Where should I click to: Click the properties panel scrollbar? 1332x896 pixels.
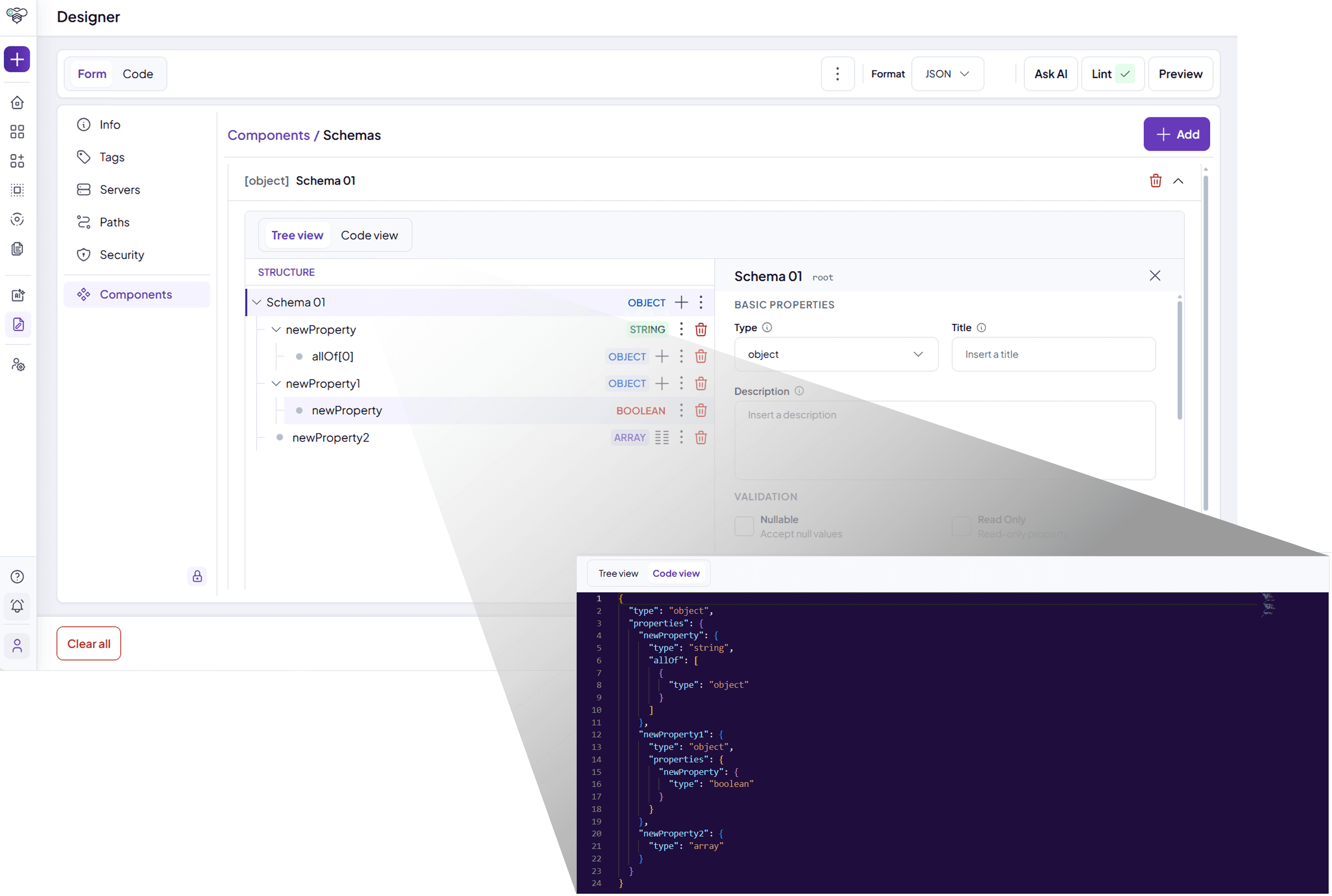[1179, 360]
